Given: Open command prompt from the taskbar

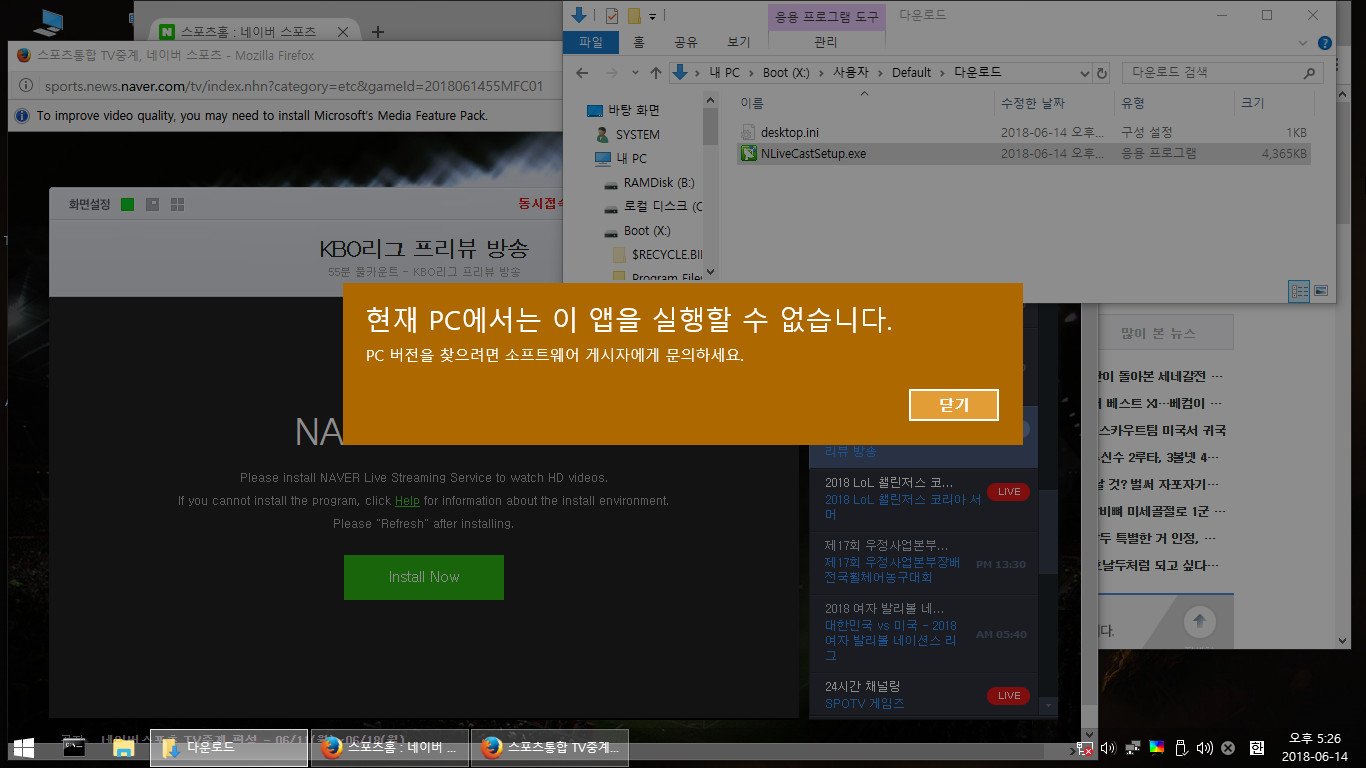Looking at the screenshot, I should coord(74,748).
